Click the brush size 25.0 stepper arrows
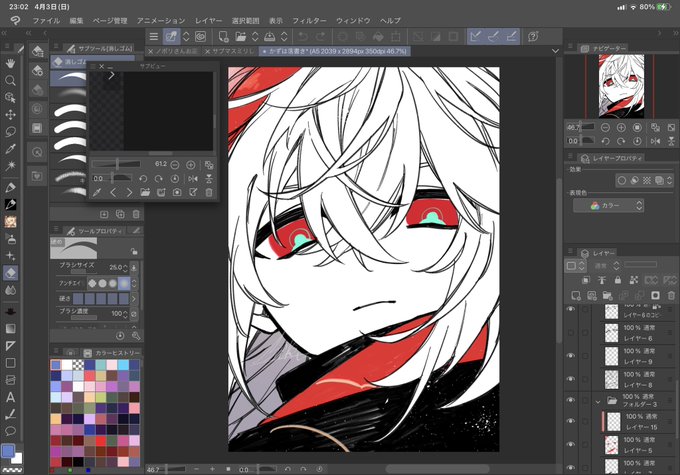Image resolution: width=680 pixels, height=475 pixels. tap(126, 268)
